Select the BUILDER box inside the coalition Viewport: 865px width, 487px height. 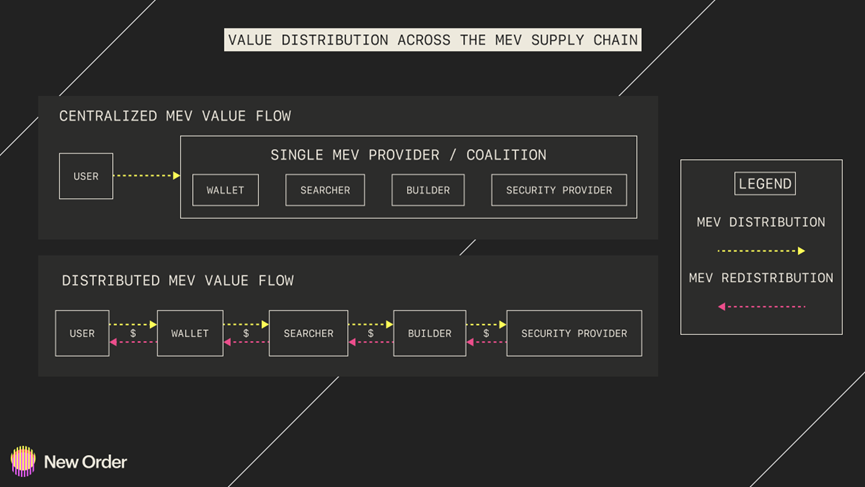tap(428, 190)
